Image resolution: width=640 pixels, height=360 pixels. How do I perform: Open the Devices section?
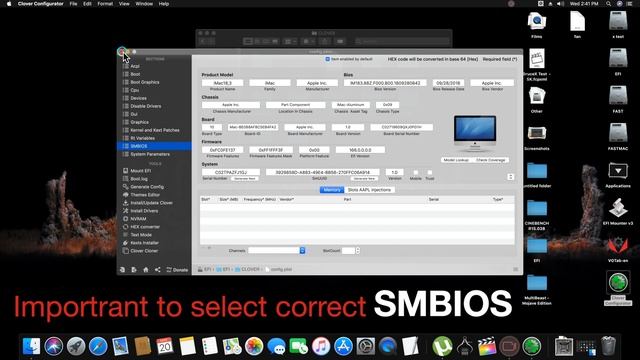click(x=138, y=98)
